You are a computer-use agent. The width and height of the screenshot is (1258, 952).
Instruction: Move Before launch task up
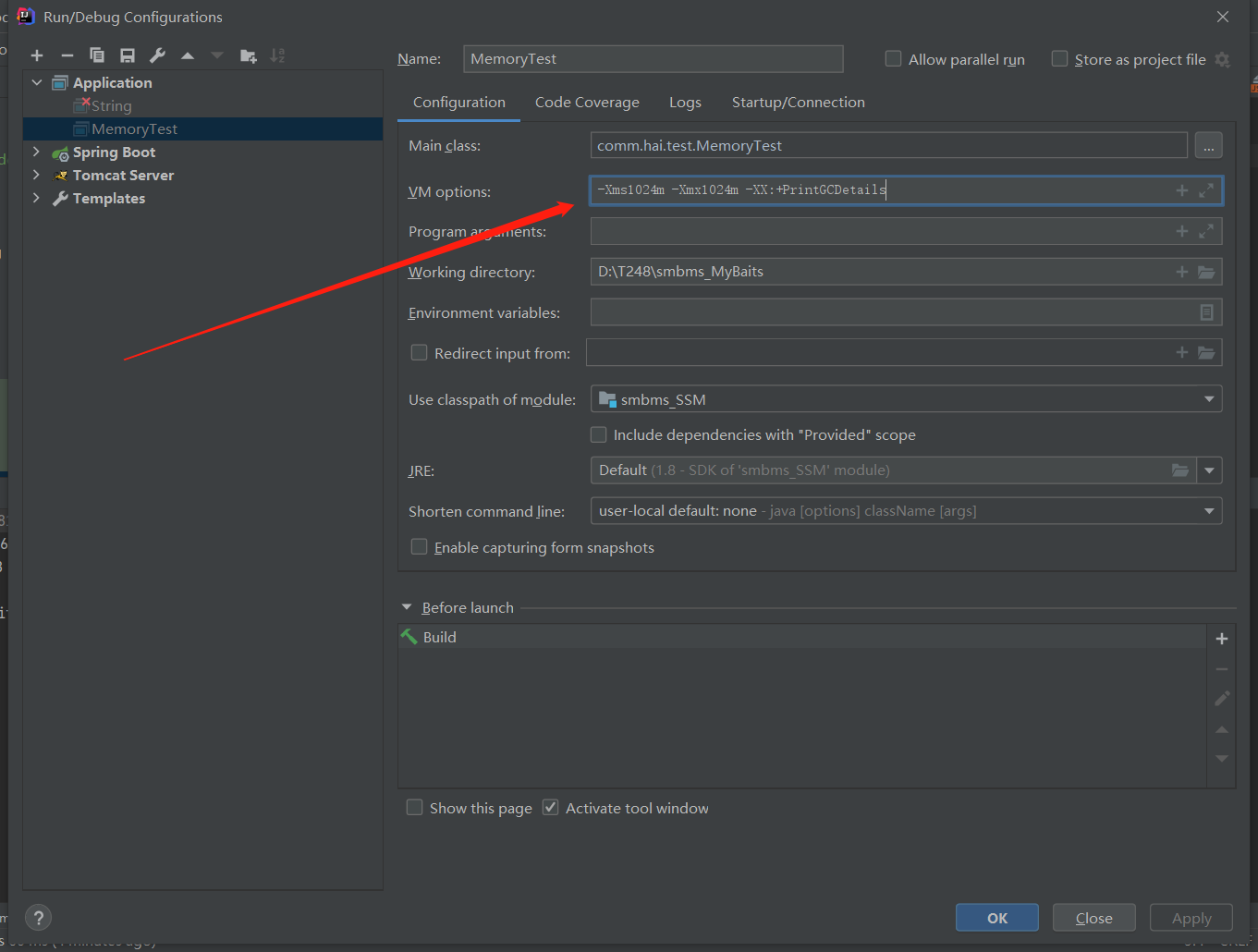coord(1222,730)
